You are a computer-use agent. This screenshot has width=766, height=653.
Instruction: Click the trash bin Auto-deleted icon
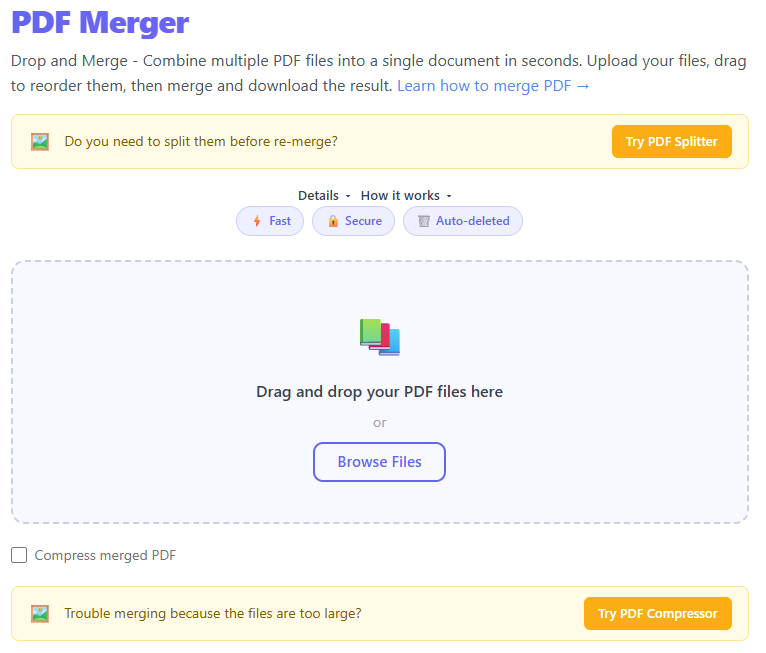(x=424, y=221)
